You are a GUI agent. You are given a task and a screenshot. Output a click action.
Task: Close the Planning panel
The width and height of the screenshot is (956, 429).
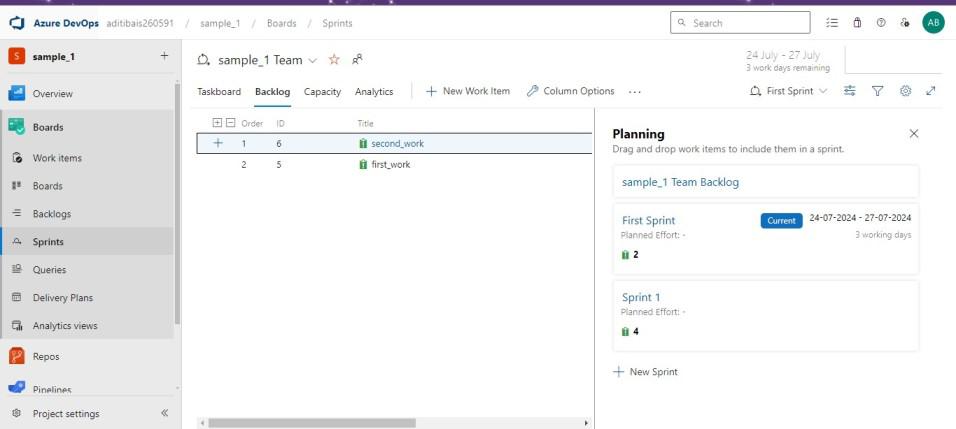[913, 133]
